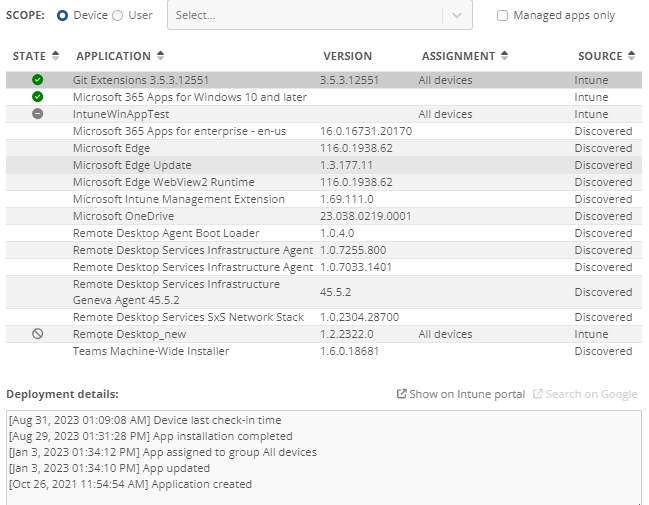Click gray minus status icon for IntuneWinAppTest
Viewport: 649px width, 505px height.
pos(38,114)
